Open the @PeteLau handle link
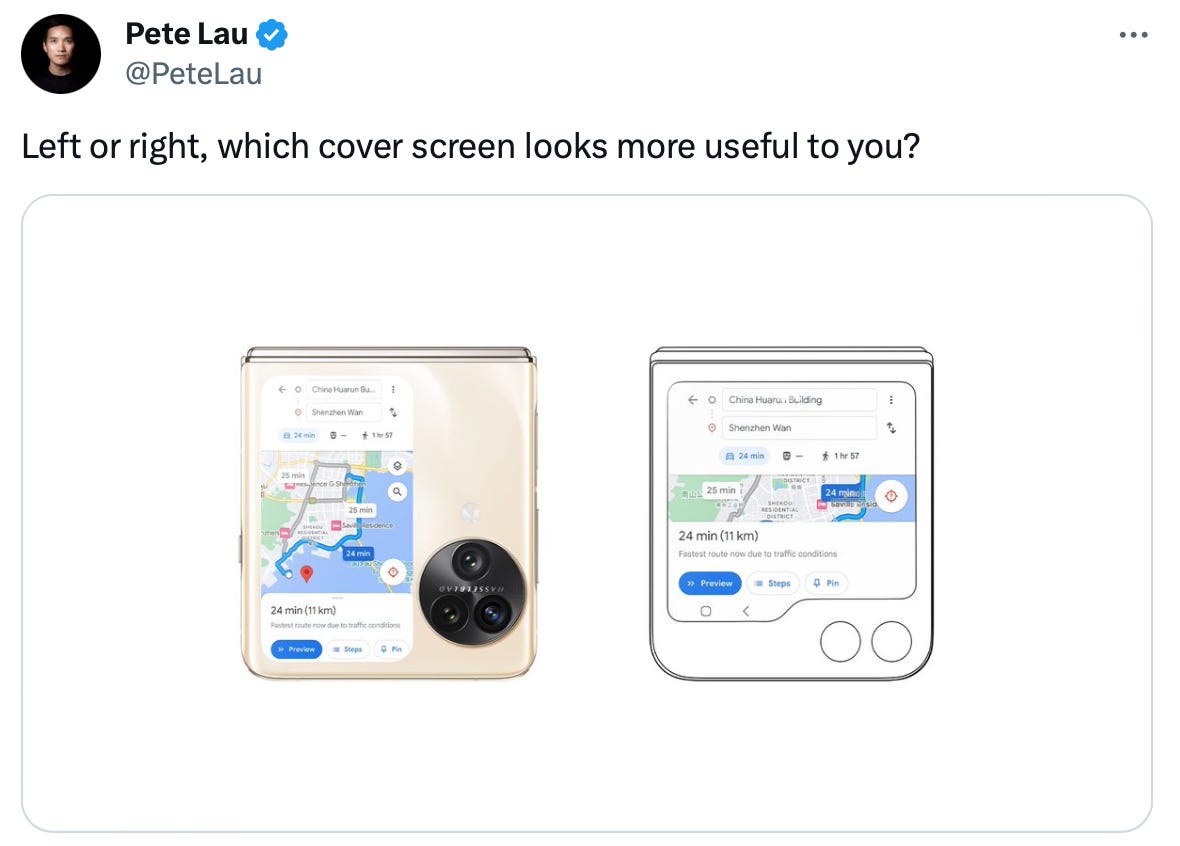 click(193, 74)
